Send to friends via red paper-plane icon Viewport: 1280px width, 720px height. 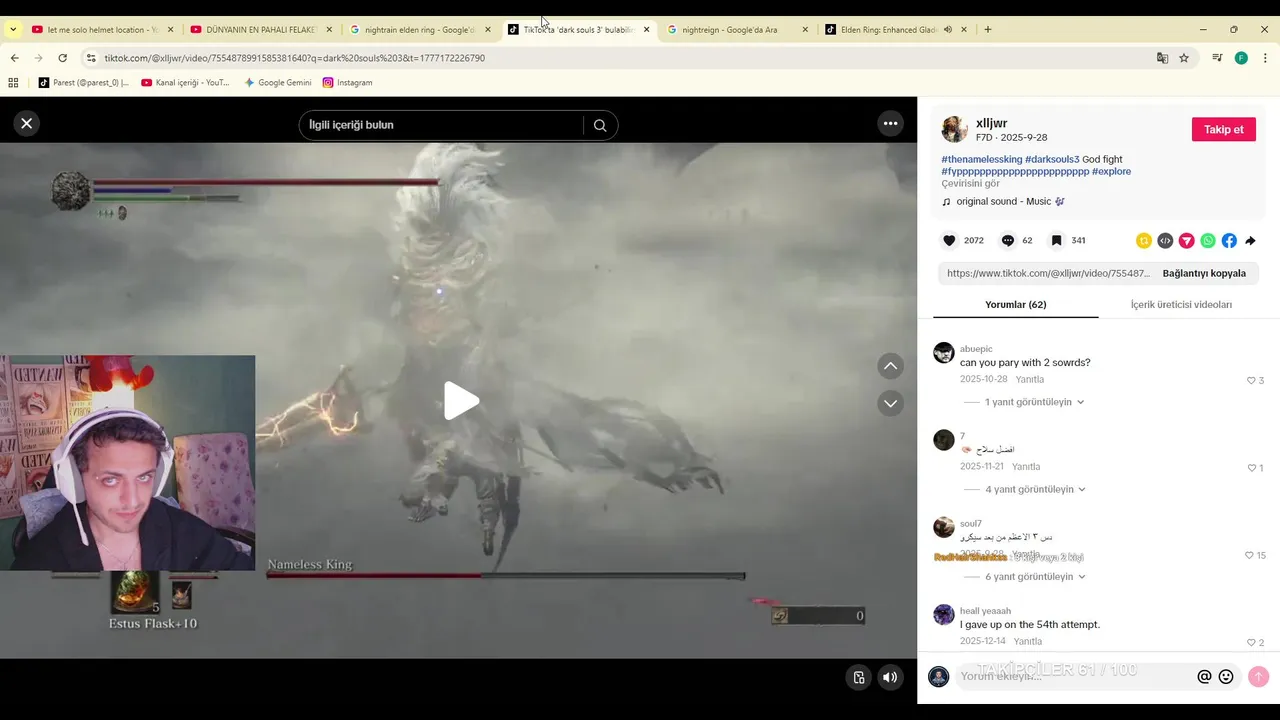pos(1186,240)
